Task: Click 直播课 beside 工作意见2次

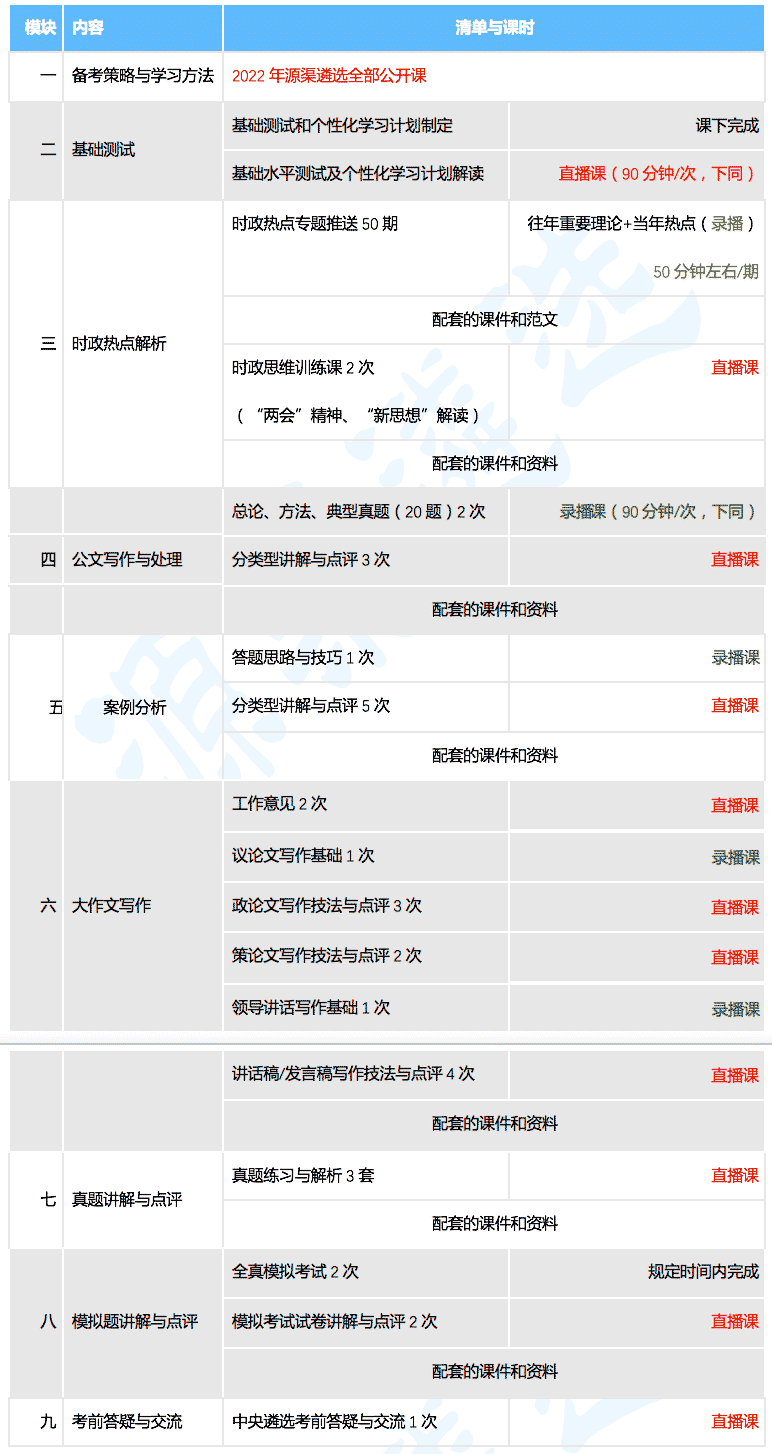Action: 735,806
